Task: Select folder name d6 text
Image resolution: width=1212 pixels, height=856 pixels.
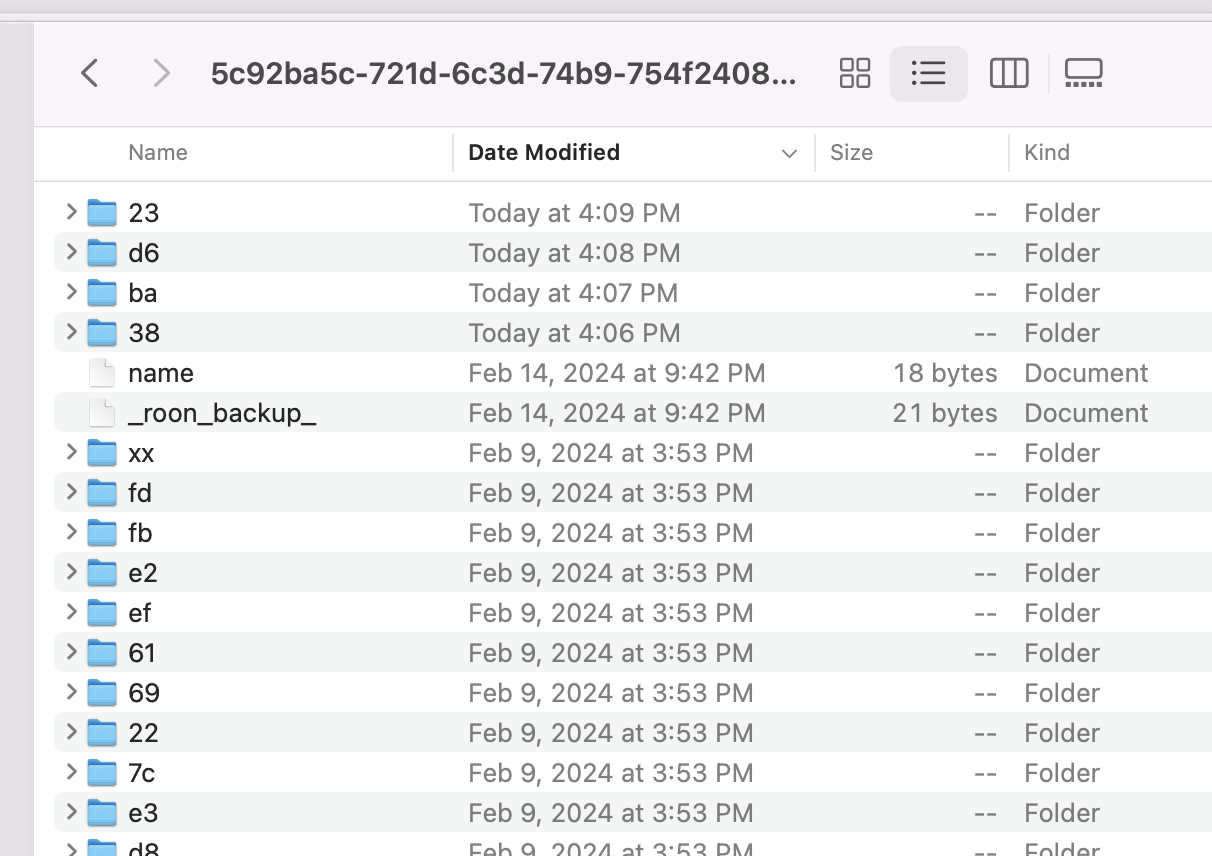Action: pos(144,253)
